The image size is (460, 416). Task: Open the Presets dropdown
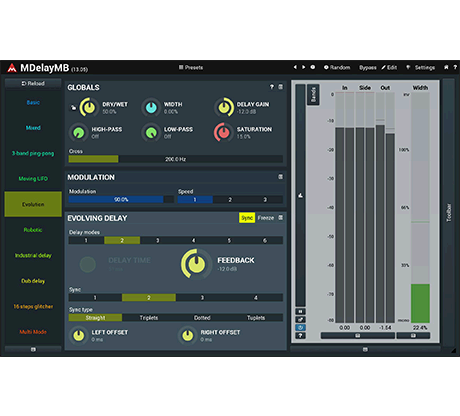point(191,67)
